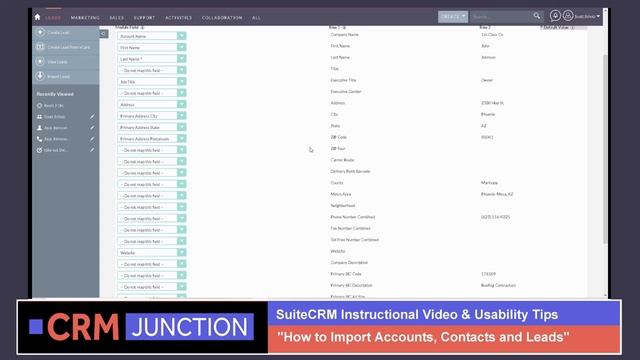Click the first circular icon under Recently Viewed
Image resolution: width=640 pixels, height=360 pixels.
coord(40,106)
